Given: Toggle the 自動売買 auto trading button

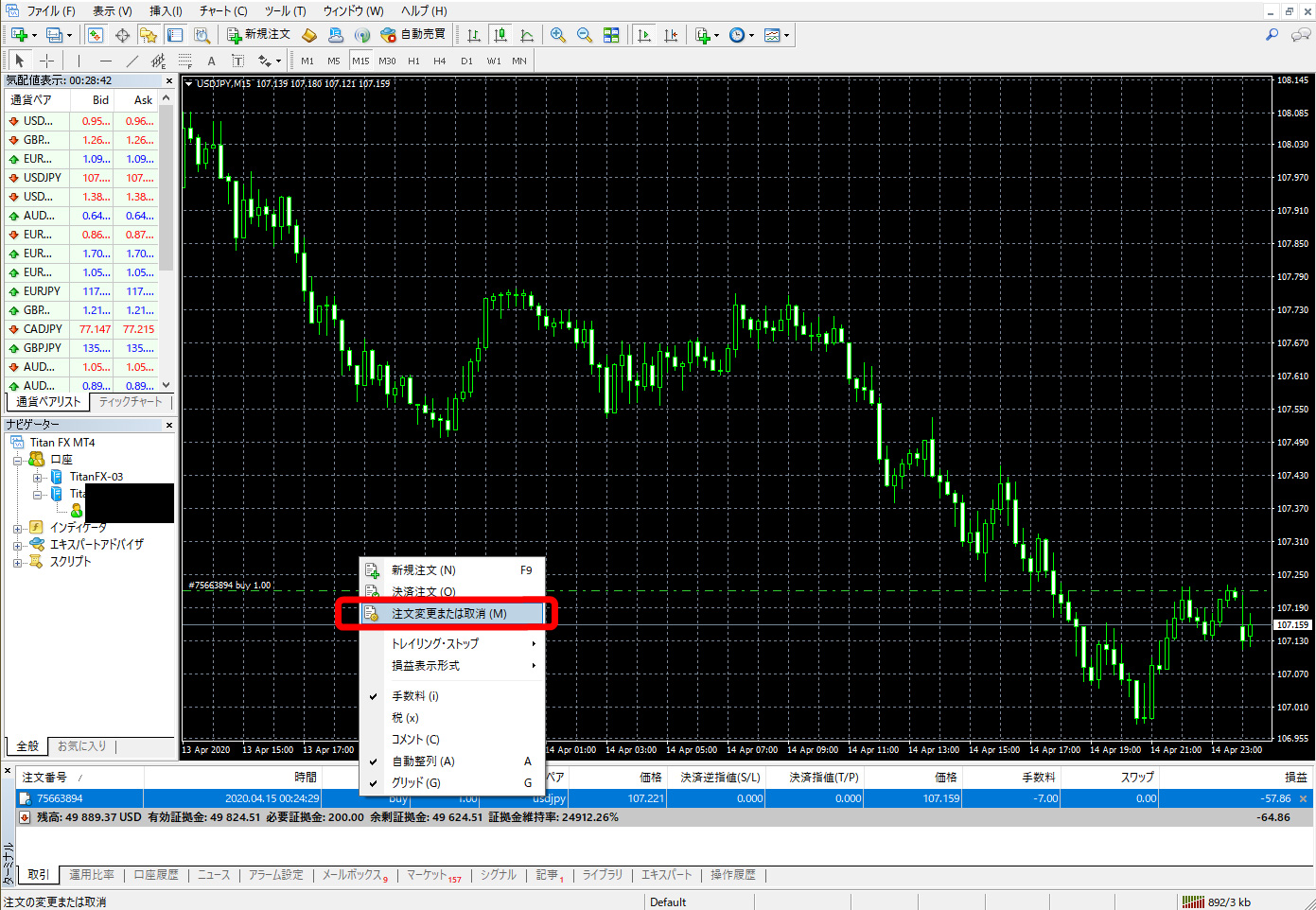Looking at the screenshot, I should pos(412,35).
